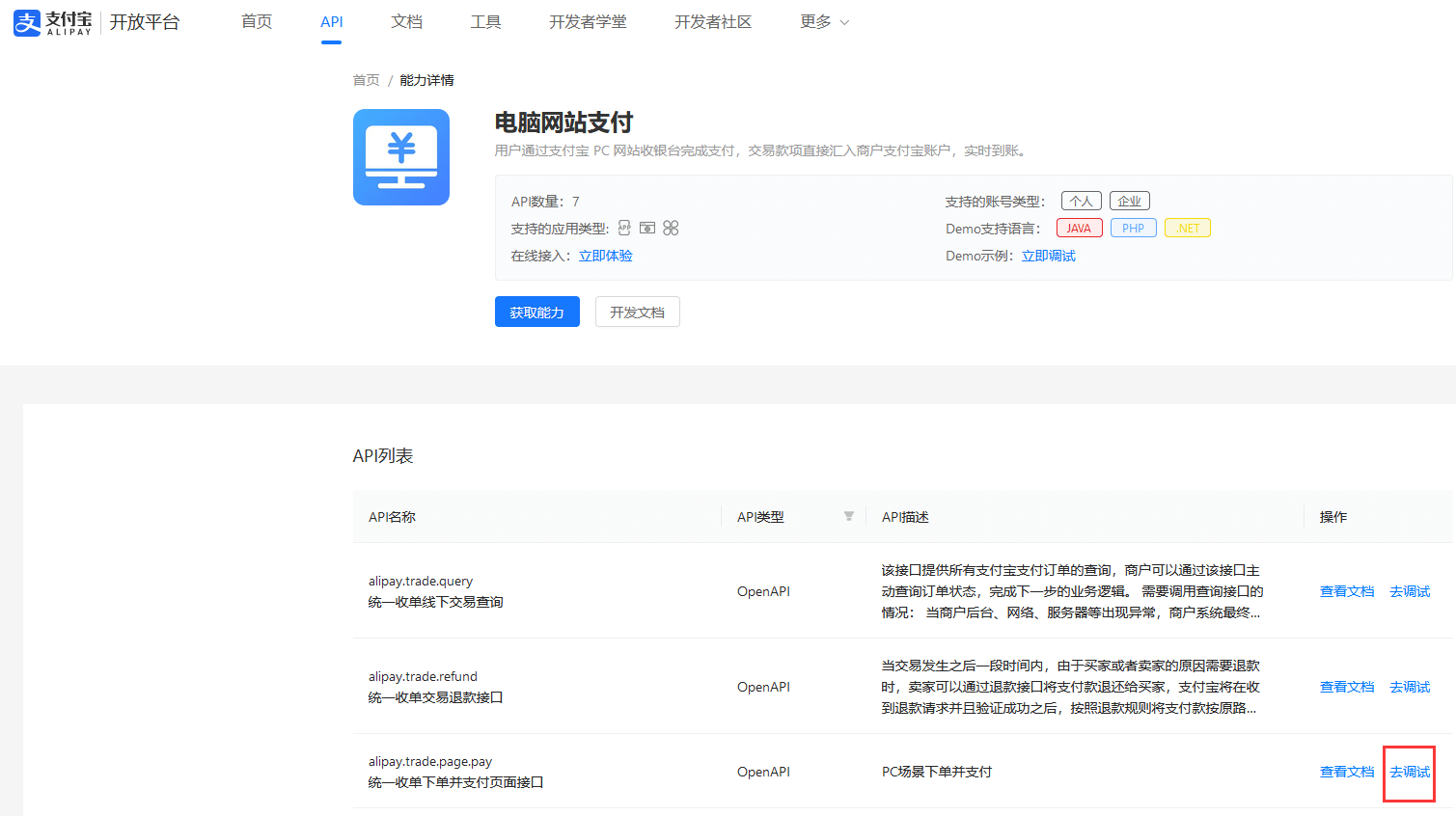Click 立即体验 link
The height and width of the screenshot is (816, 1456).
pos(606,256)
